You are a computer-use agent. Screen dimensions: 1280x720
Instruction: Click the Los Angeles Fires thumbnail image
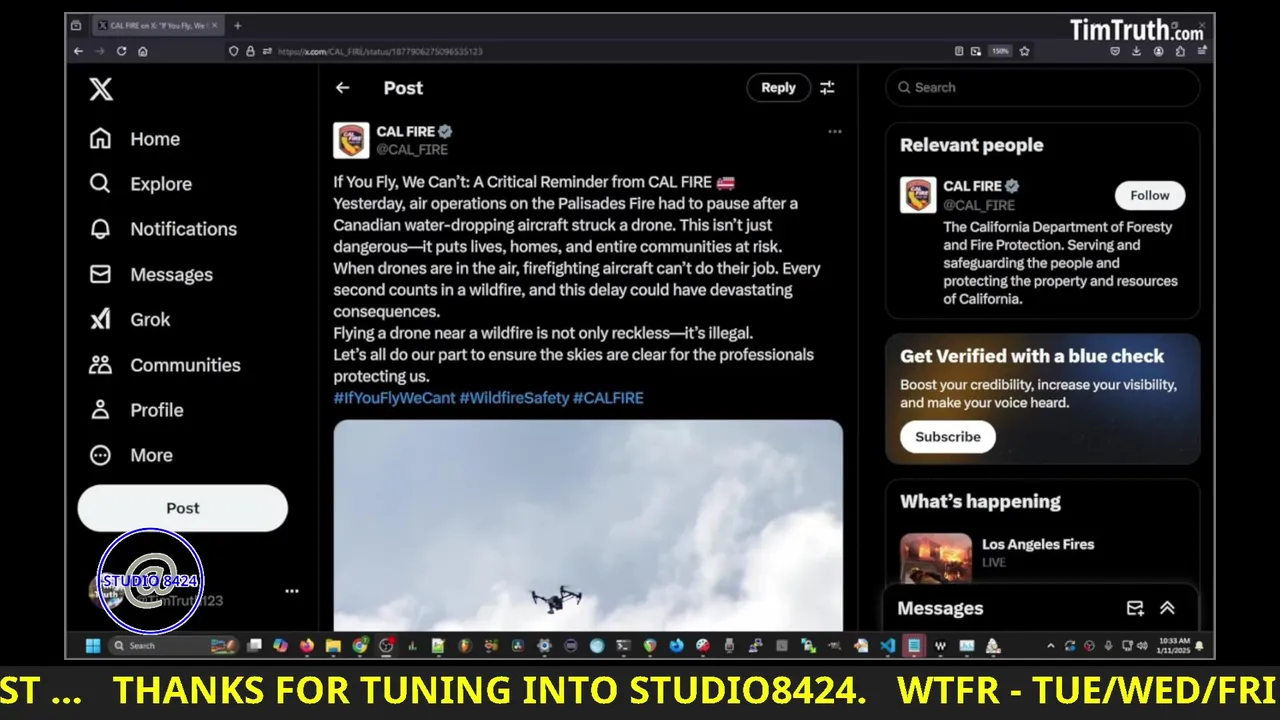point(936,558)
